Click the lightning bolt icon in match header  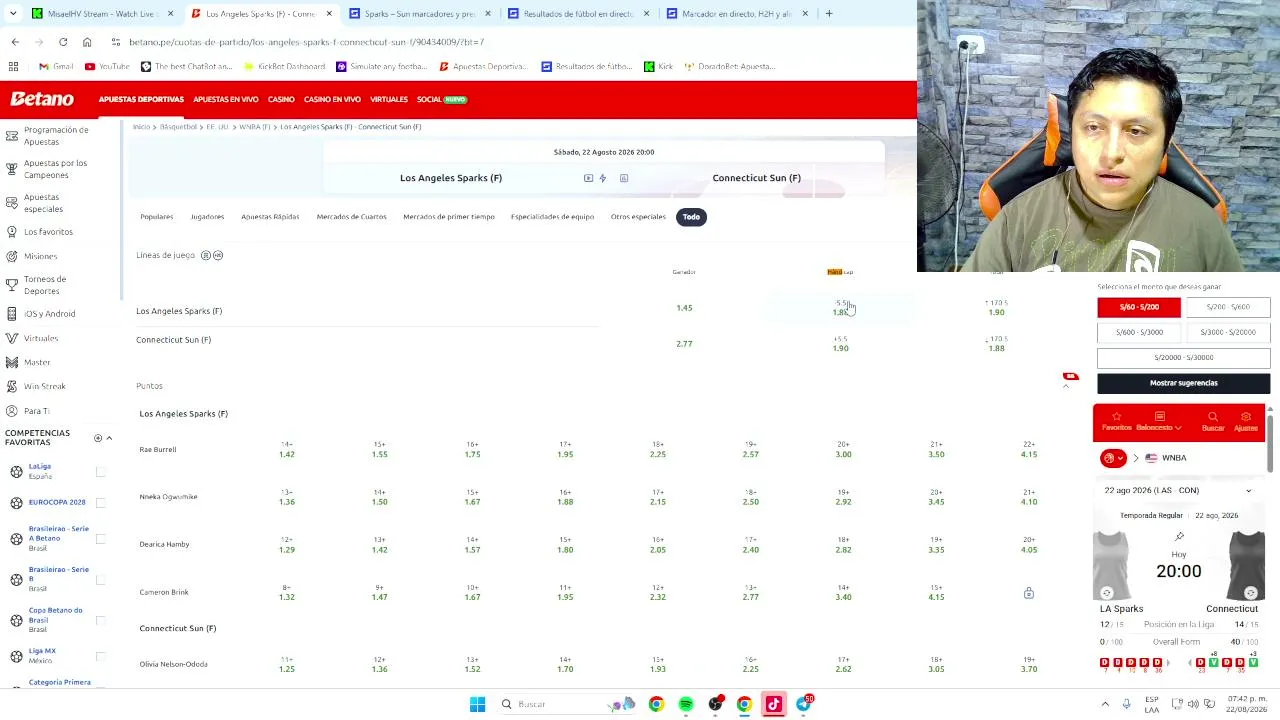[x=603, y=178]
